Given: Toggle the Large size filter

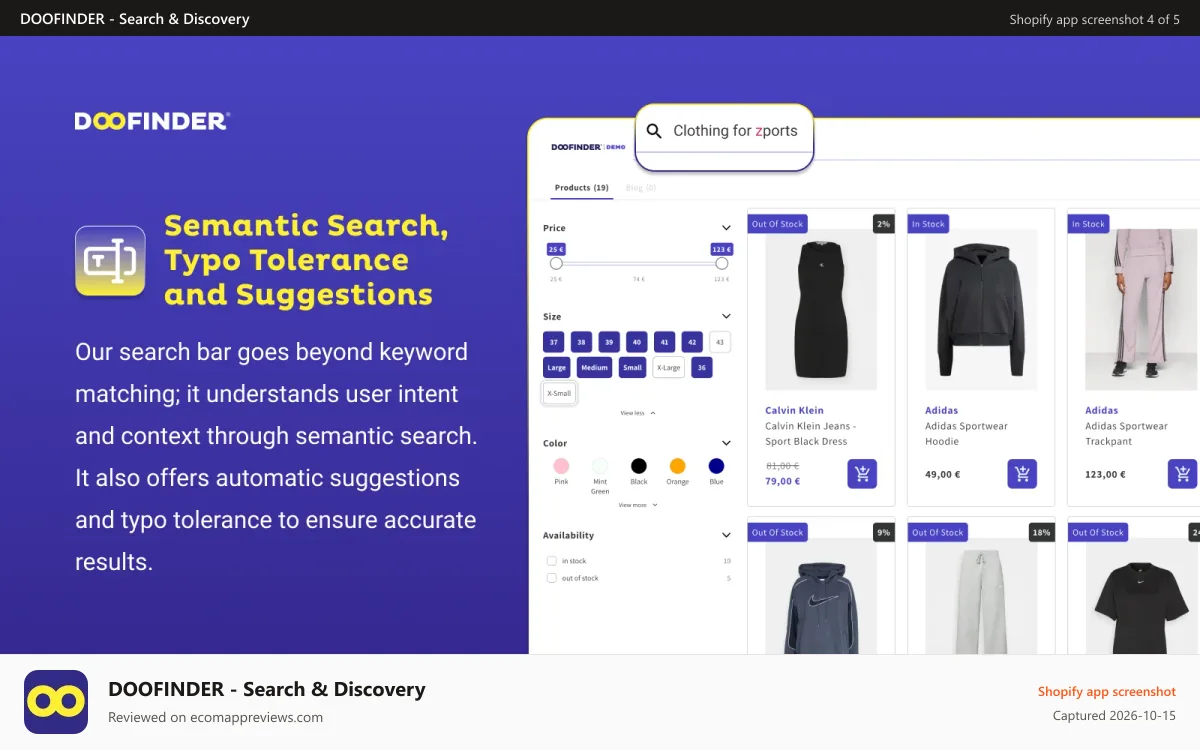Looking at the screenshot, I should (557, 367).
